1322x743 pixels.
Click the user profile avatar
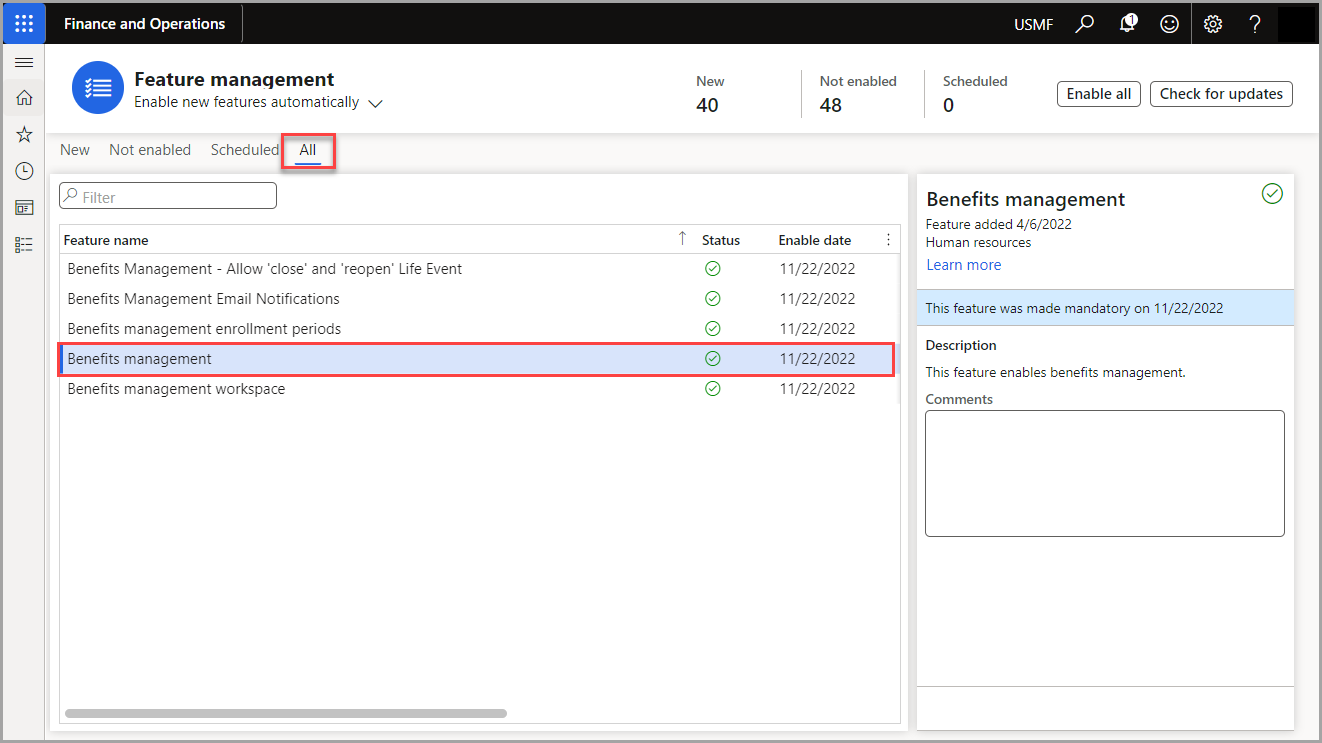[1297, 24]
